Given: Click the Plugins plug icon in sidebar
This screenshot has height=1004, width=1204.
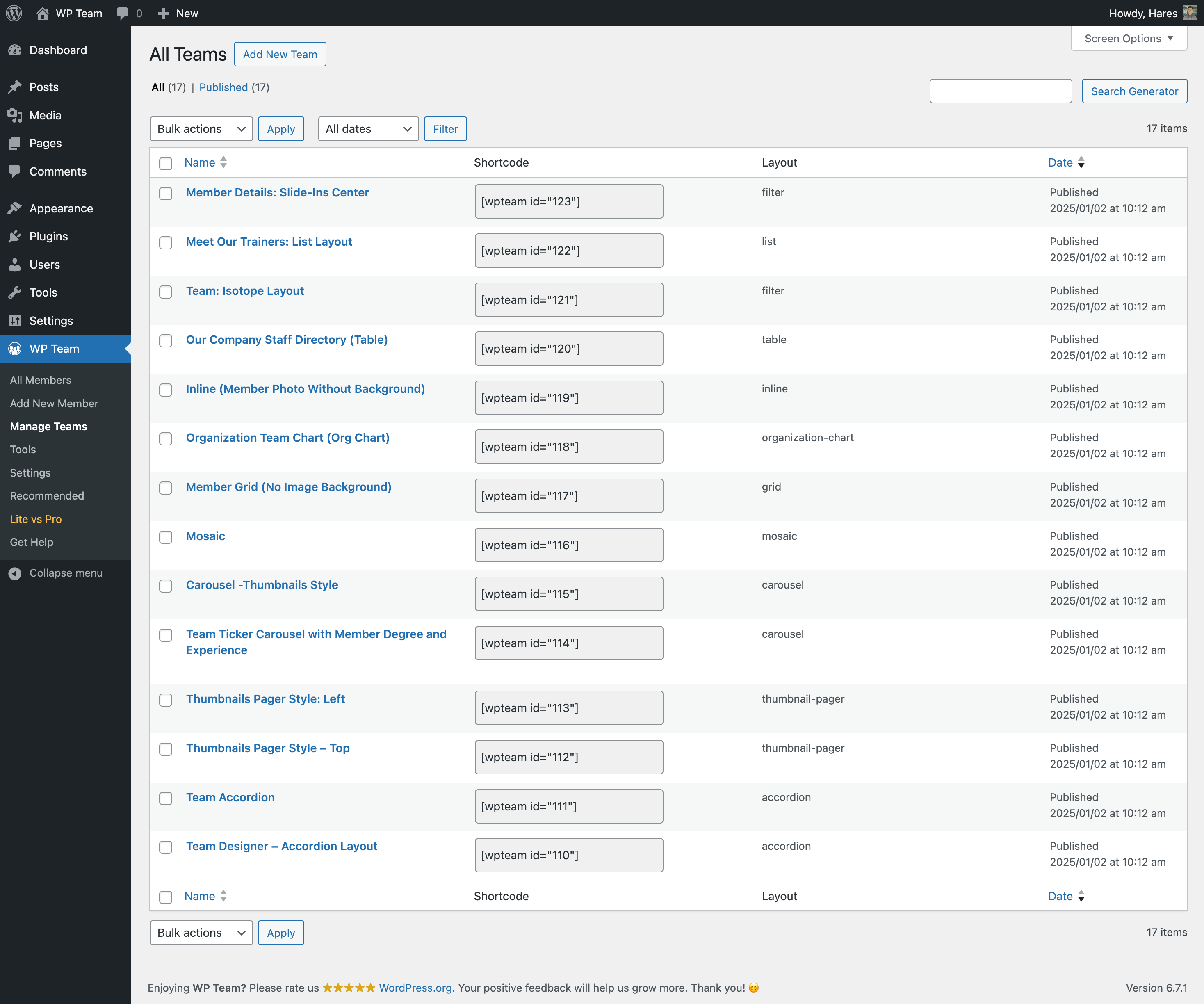Looking at the screenshot, I should 15,236.
